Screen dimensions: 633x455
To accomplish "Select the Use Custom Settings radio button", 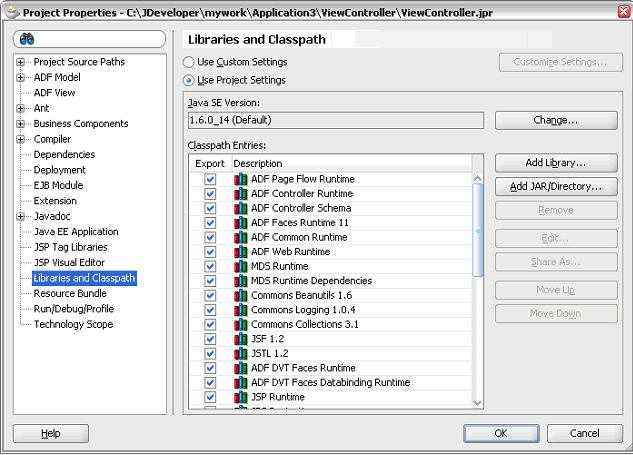I will (190, 62).
